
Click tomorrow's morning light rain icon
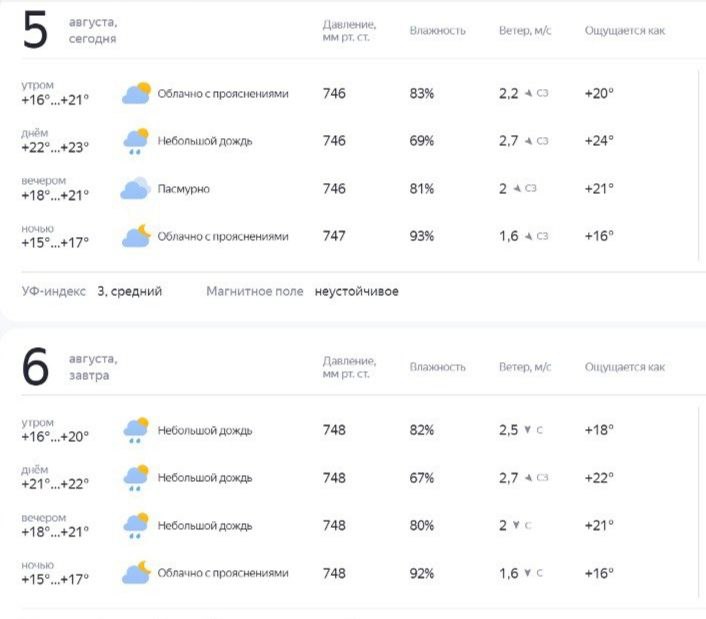(x=136, y=431)
